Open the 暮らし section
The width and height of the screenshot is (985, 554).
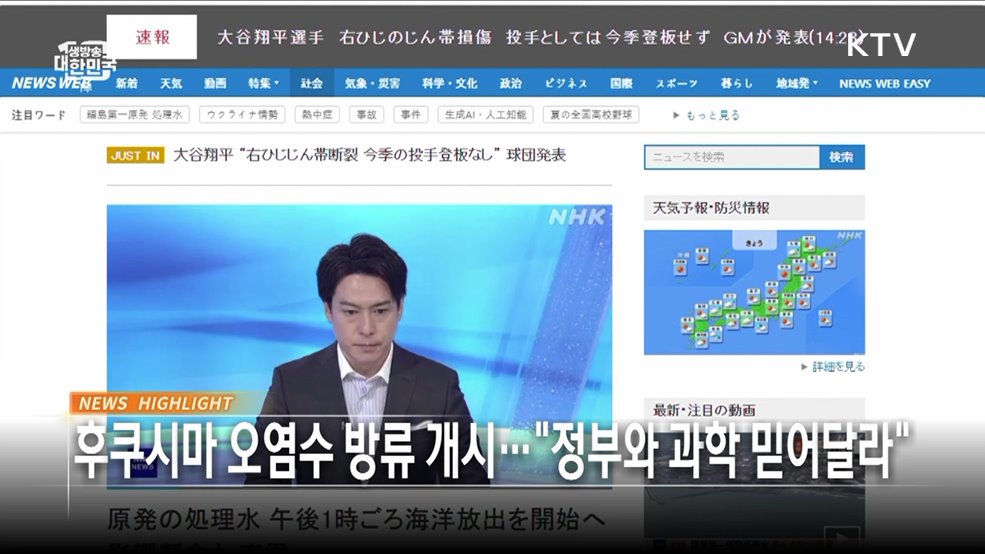point(736,84)
